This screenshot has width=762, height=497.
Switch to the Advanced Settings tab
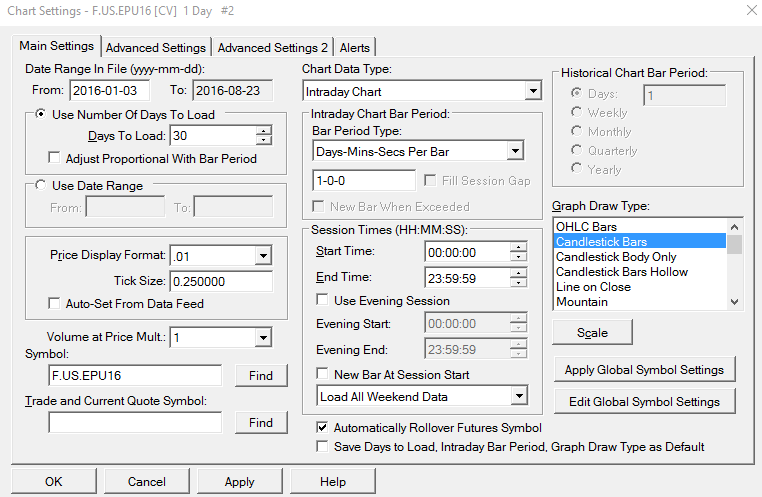[156, 48]
